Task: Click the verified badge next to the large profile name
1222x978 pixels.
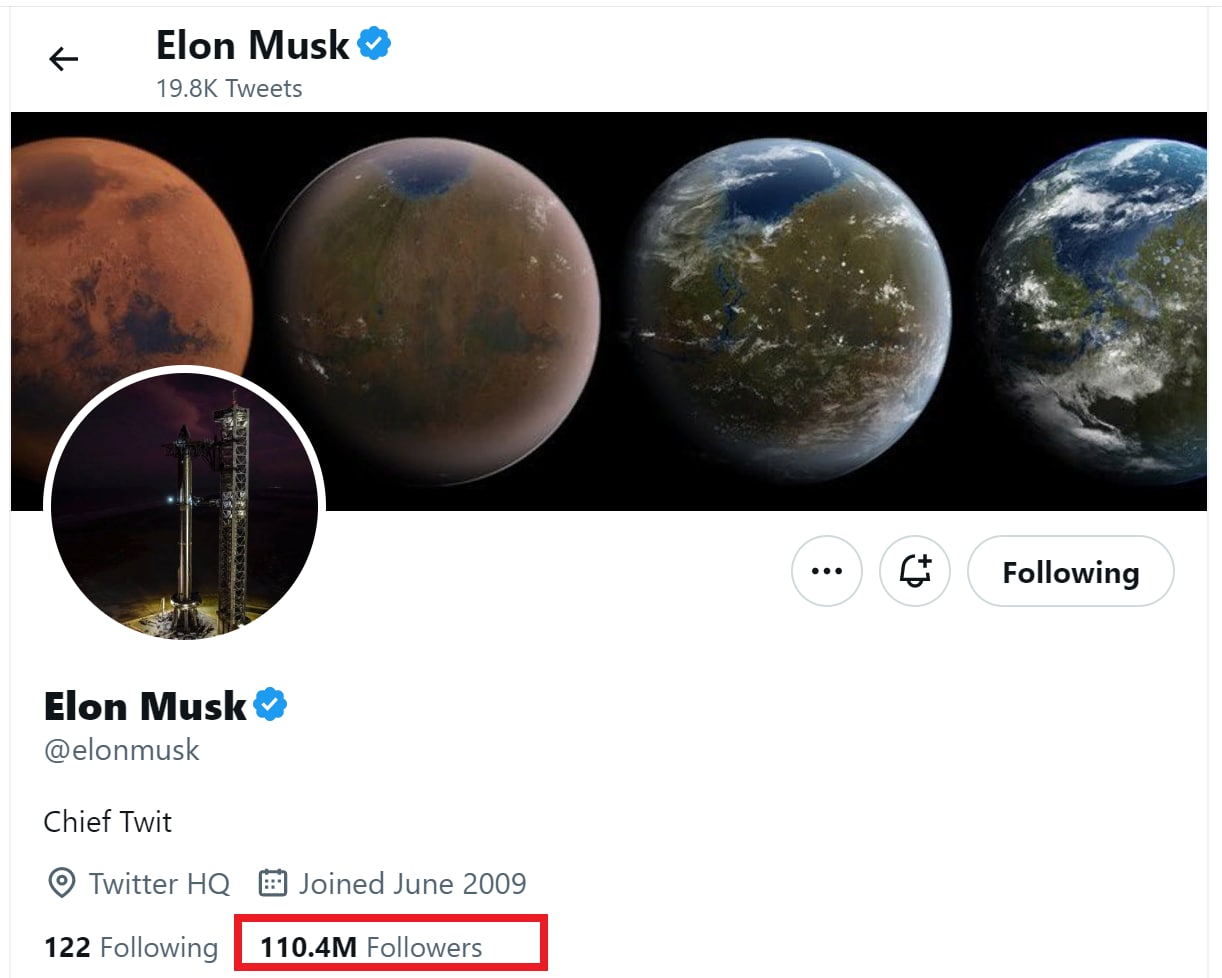Action: (x=270, y=705)
